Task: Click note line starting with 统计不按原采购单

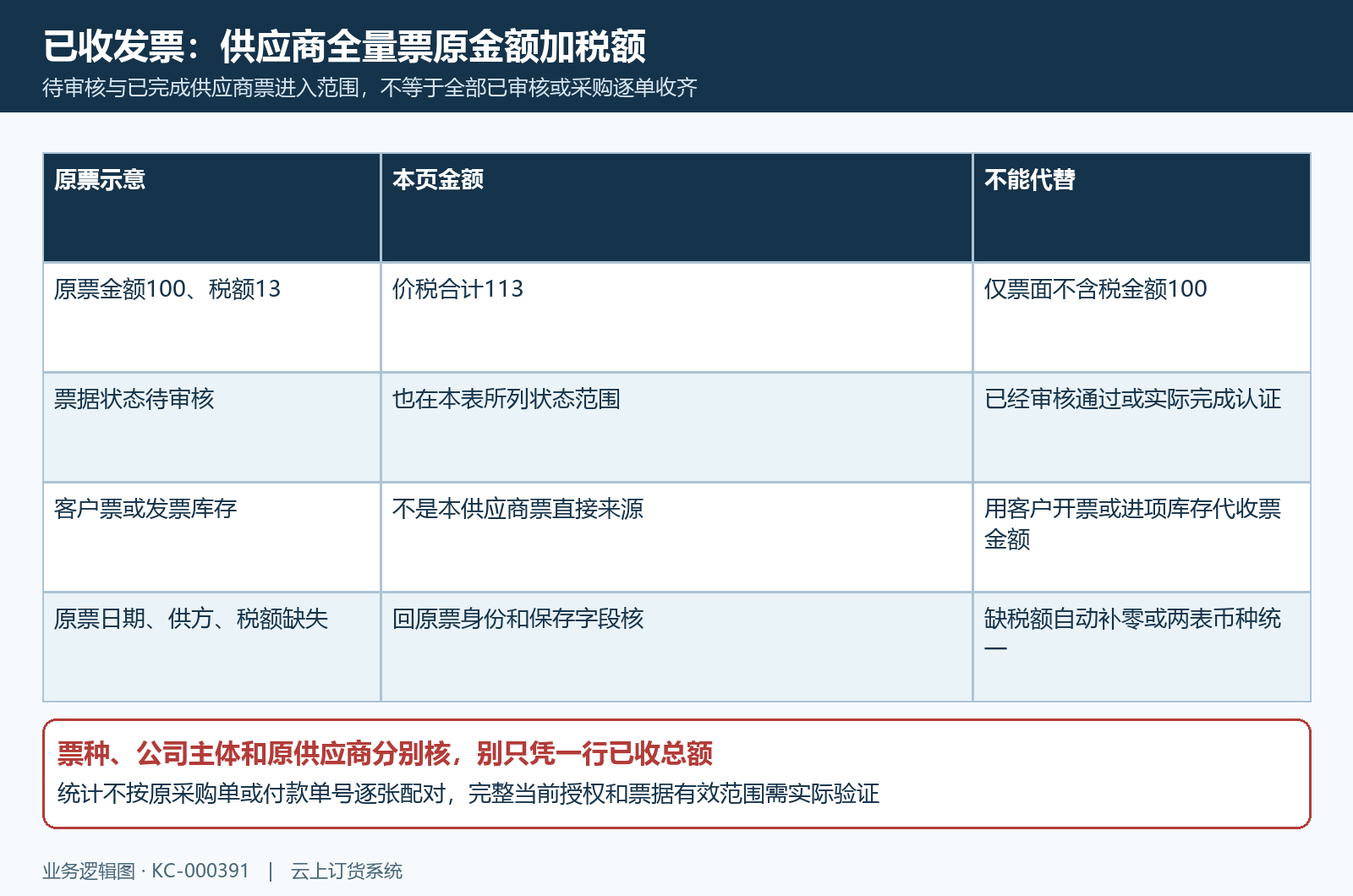Action: 468,794
